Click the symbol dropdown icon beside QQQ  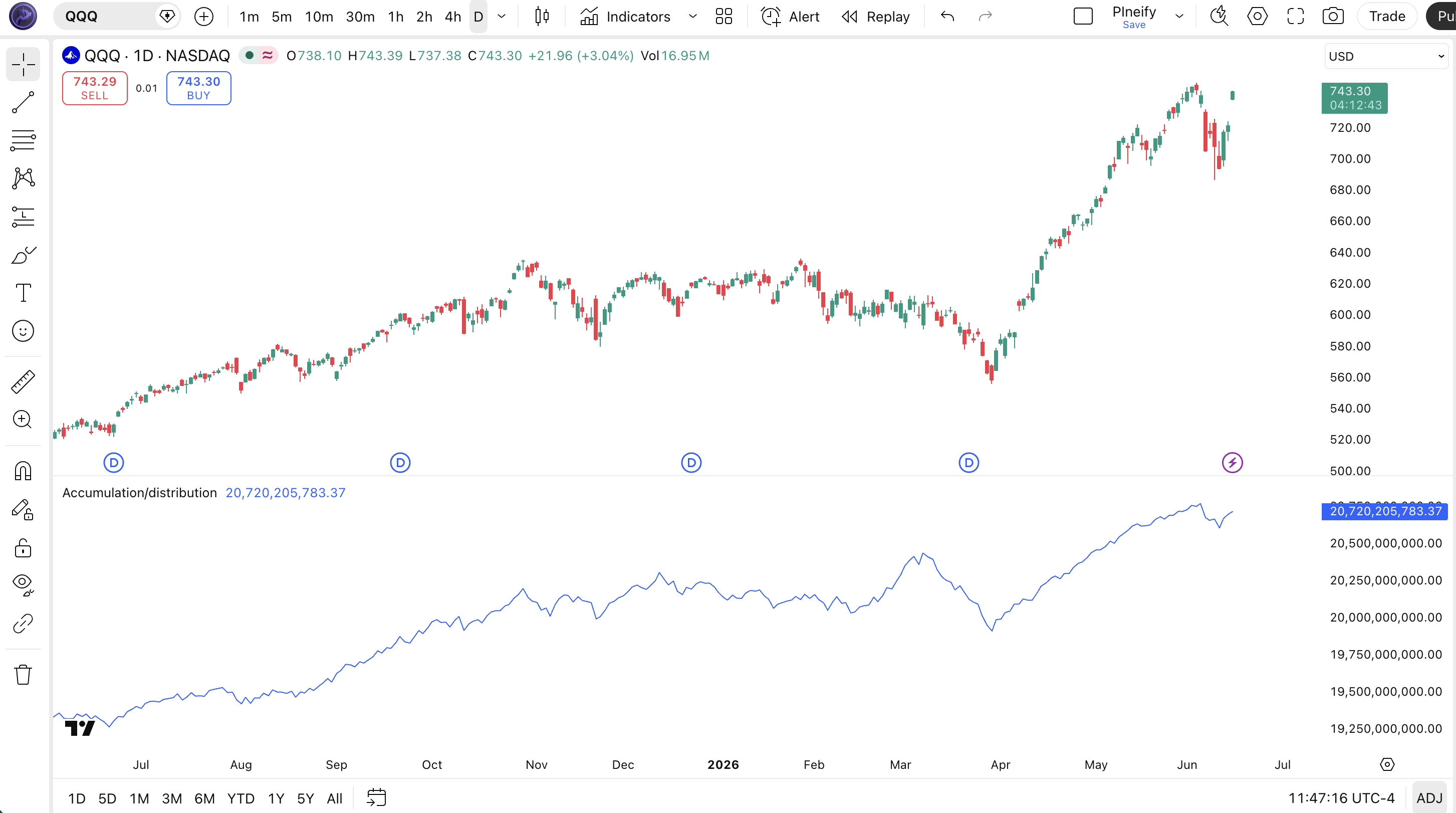[x=167, y=17]
